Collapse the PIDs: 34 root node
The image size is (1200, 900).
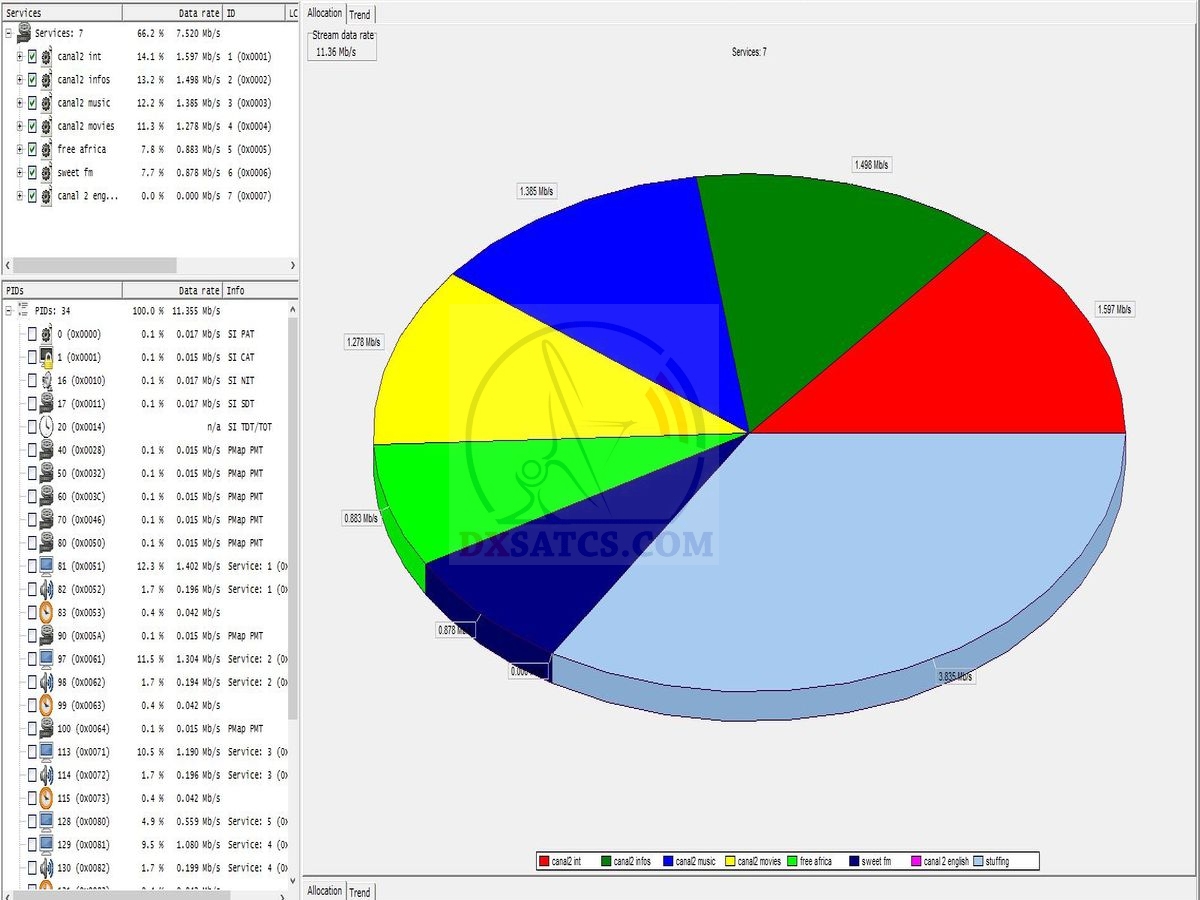click(8, 311)
